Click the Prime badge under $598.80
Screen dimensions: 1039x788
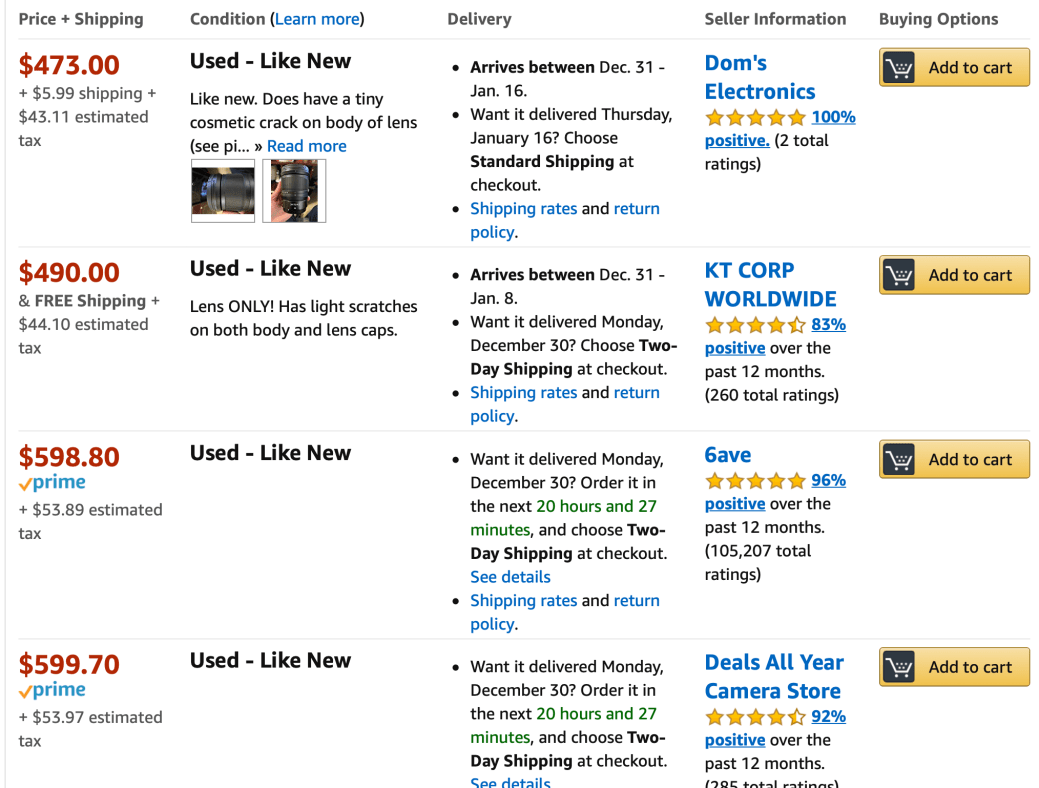coord(52,483)
